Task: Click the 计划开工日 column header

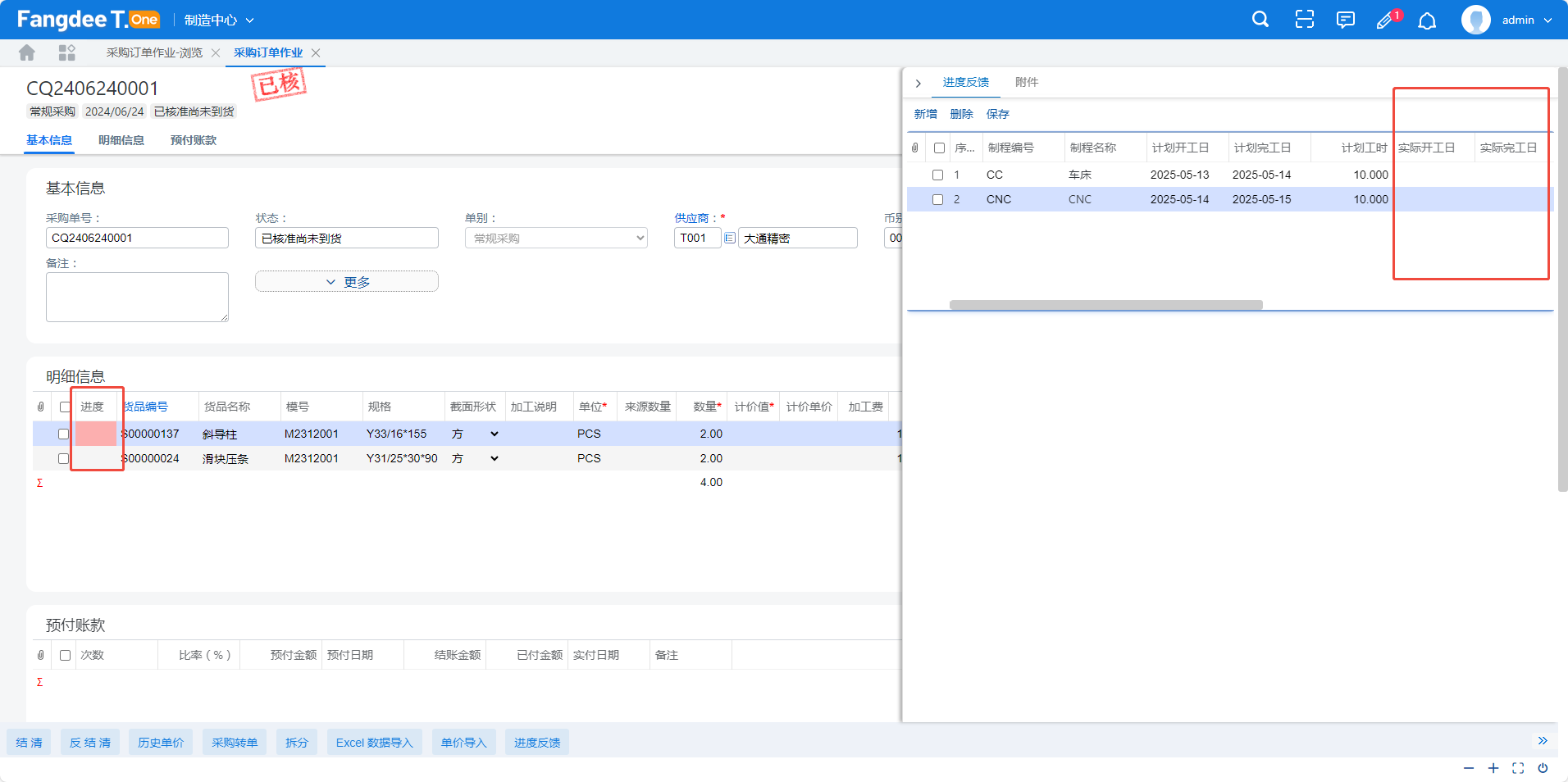Action: click(1180, 148)
